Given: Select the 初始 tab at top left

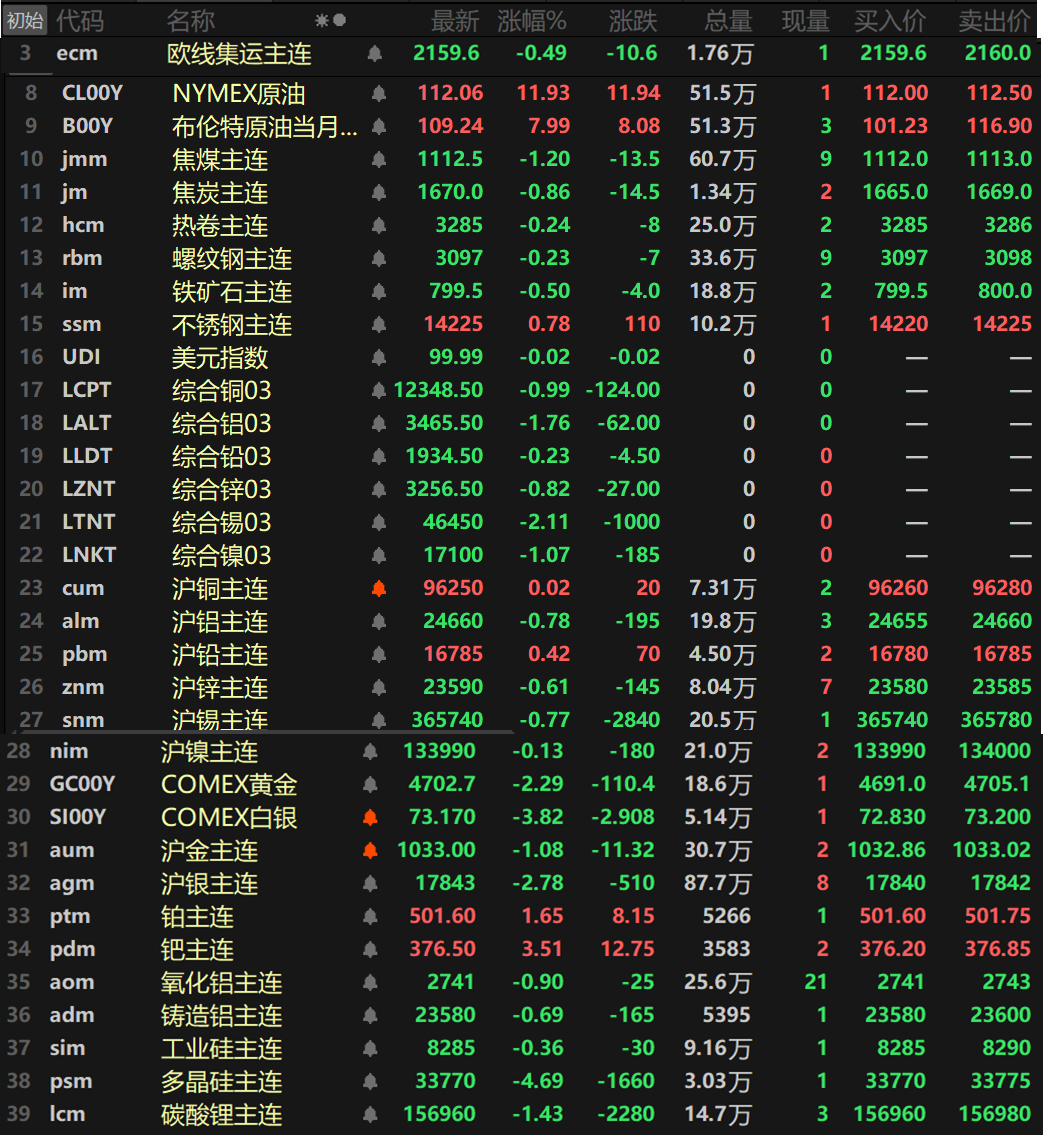Looking at the screenshot, I should tap(24, 19).
